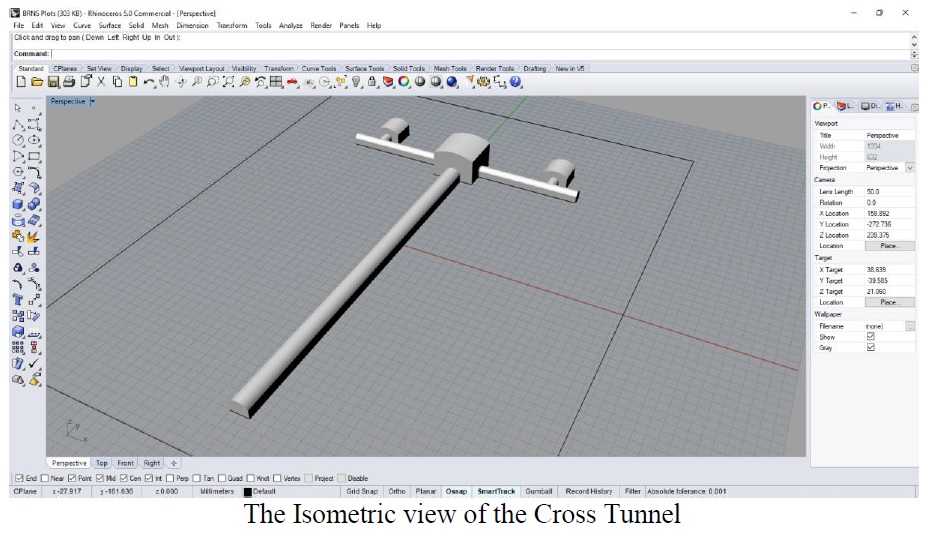
Task: Open the File menu
Action: point(19,25)
